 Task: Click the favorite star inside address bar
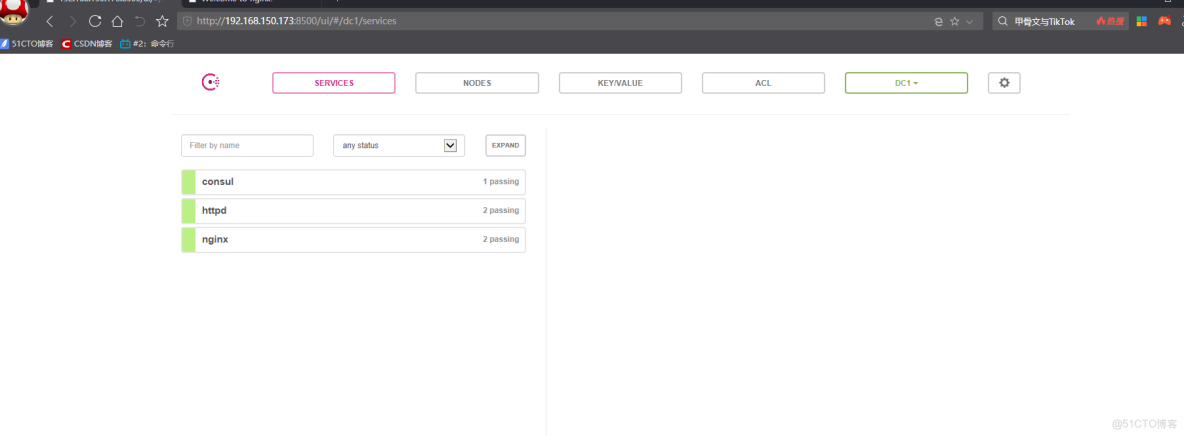954,22
